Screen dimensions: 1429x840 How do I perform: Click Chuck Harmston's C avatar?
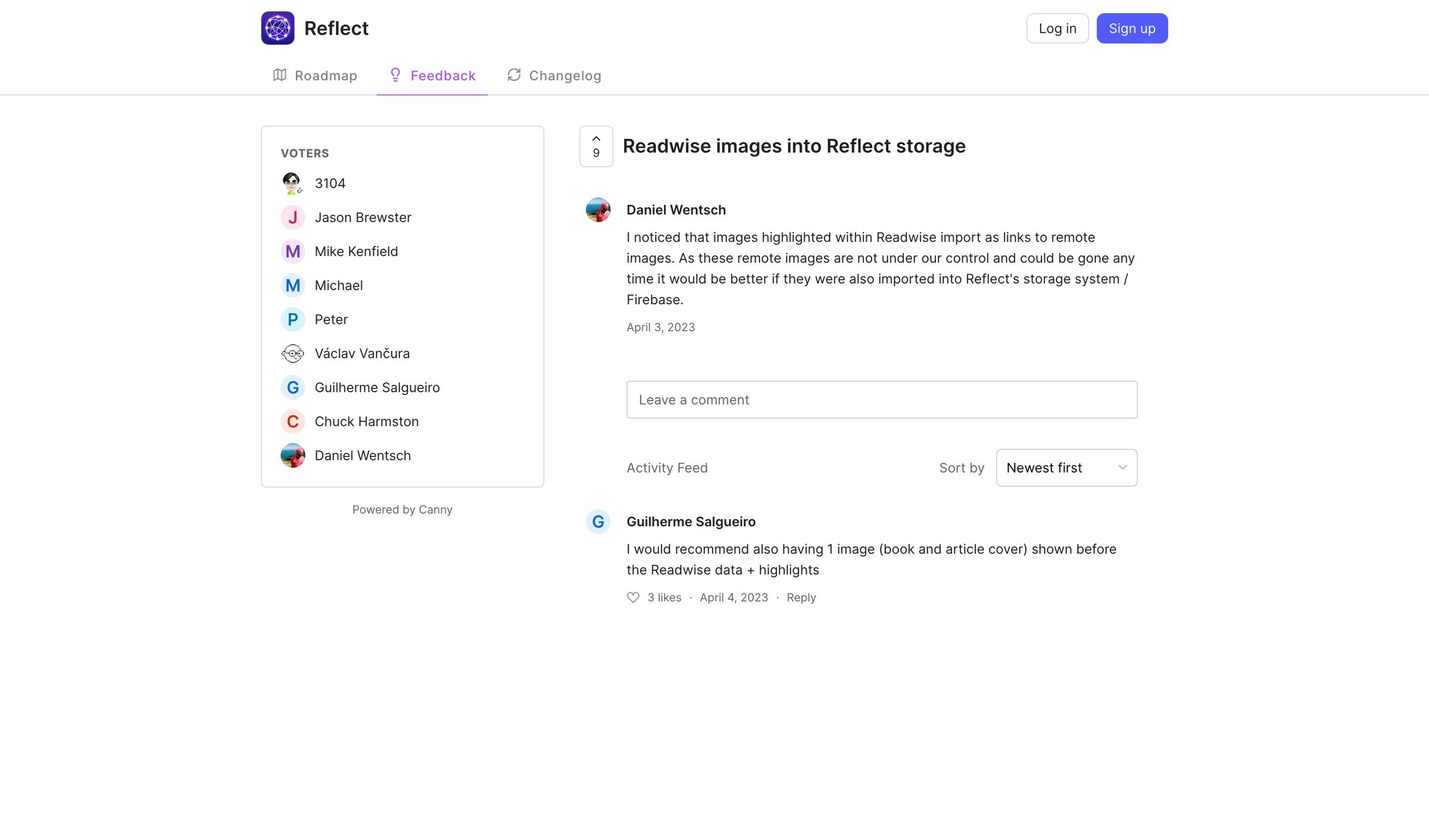click(x=292, y=421)
